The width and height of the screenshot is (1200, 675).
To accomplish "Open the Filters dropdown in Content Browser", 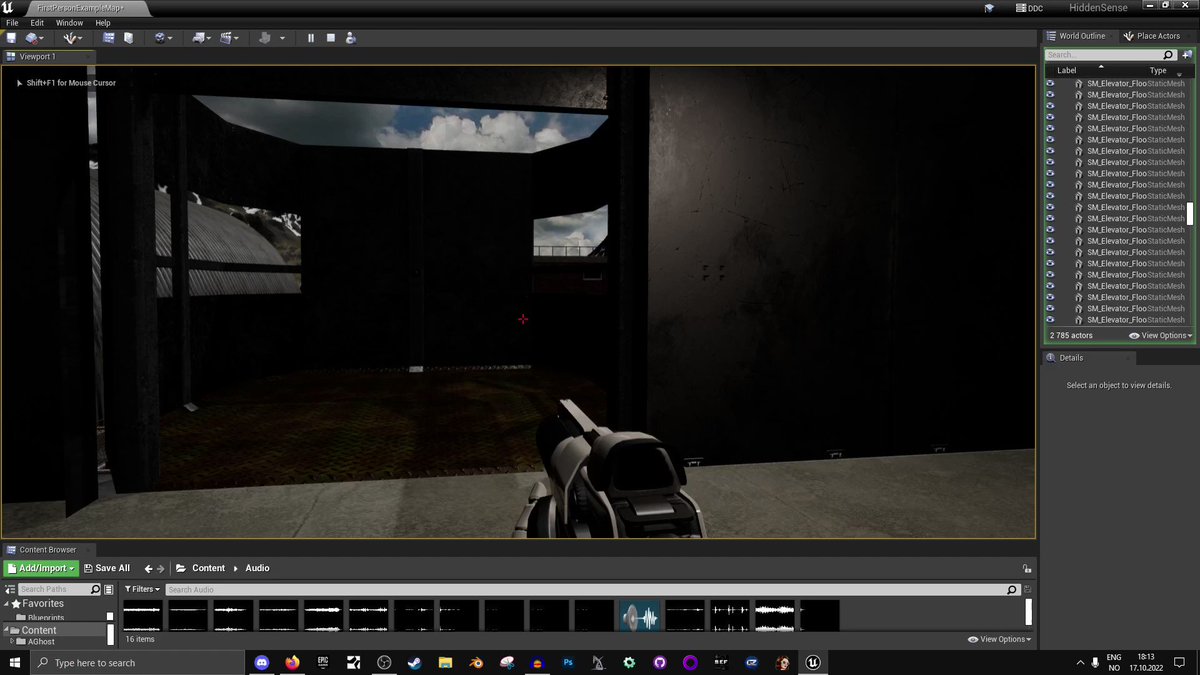I will coord(141,589).
